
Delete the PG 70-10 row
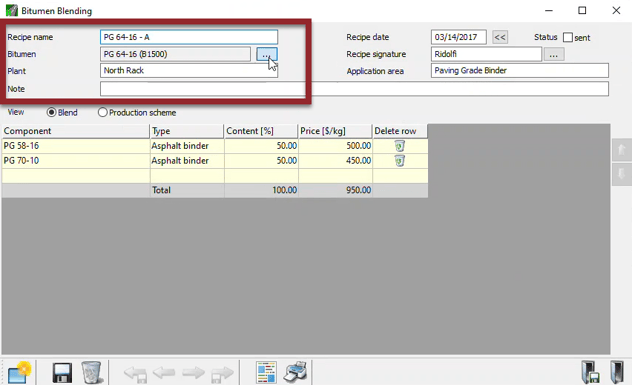pyautogui.click(x=399, y=161)
